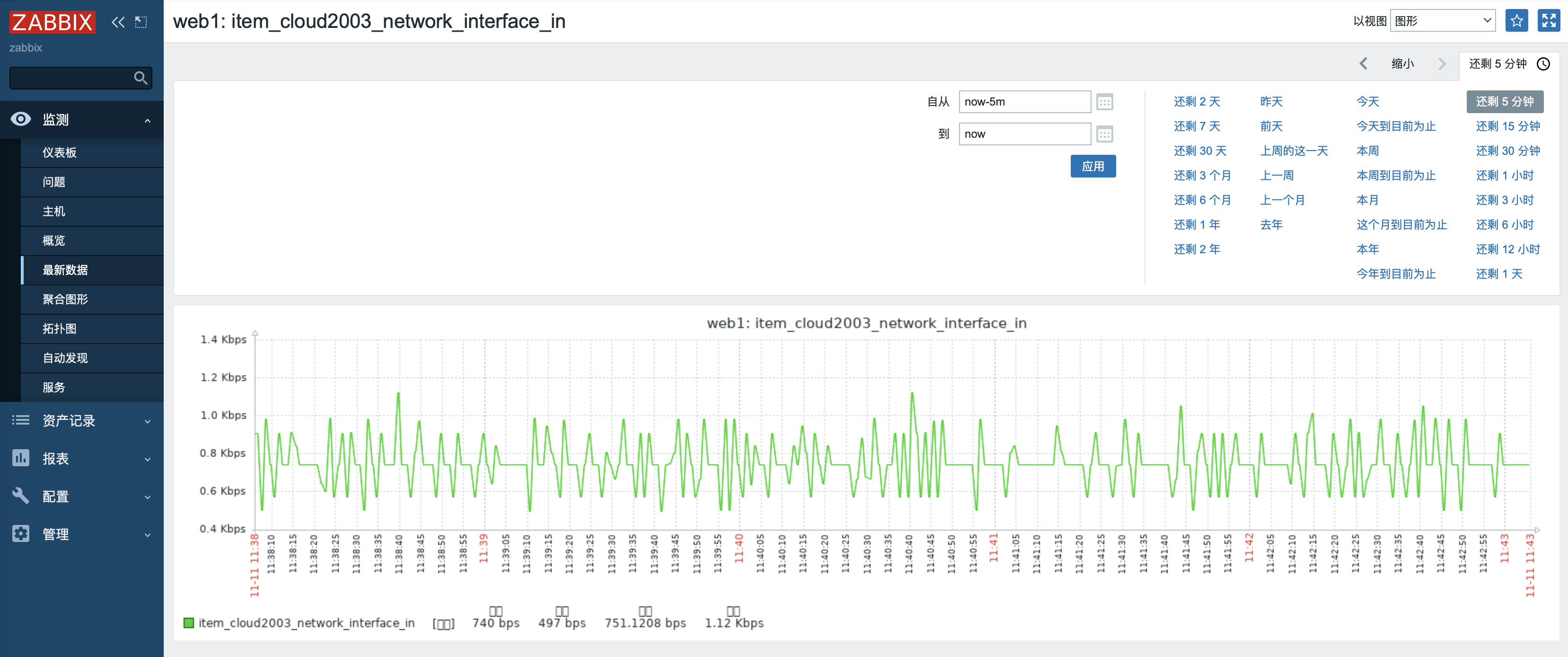Click the 751.1208 bps average value
The image size is (1568, 657).
pyautogui.click(x=644, y=623)
